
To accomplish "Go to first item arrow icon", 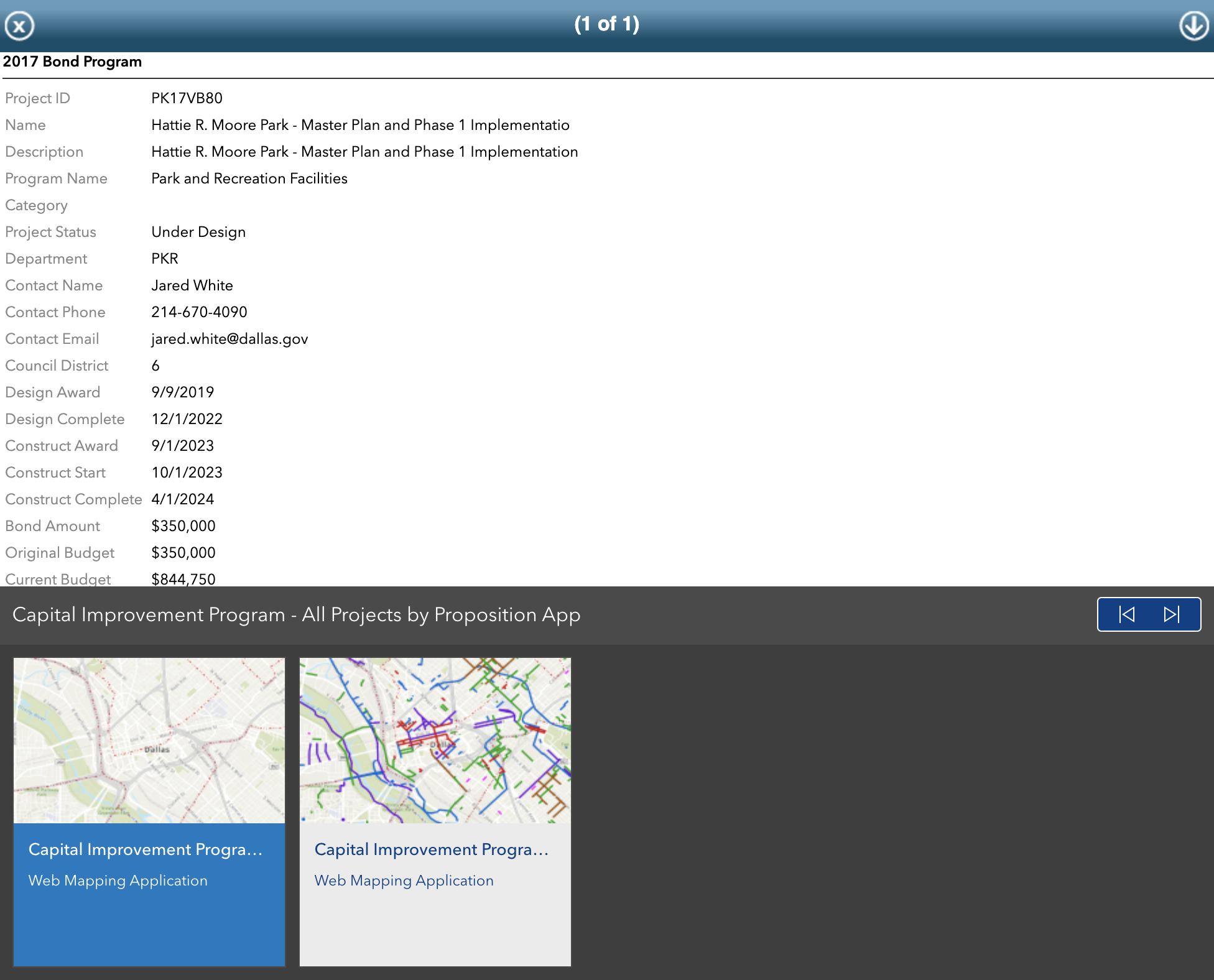I will pos(1127,614).
